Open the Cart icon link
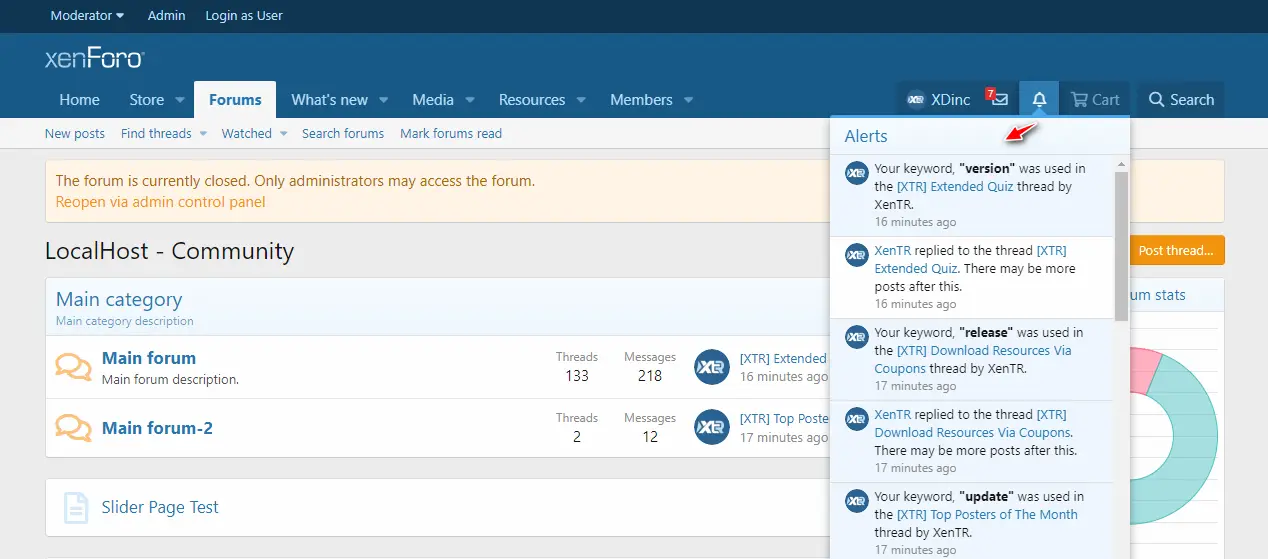This screenshot has width=1268, height=559. pos(1095,99)
